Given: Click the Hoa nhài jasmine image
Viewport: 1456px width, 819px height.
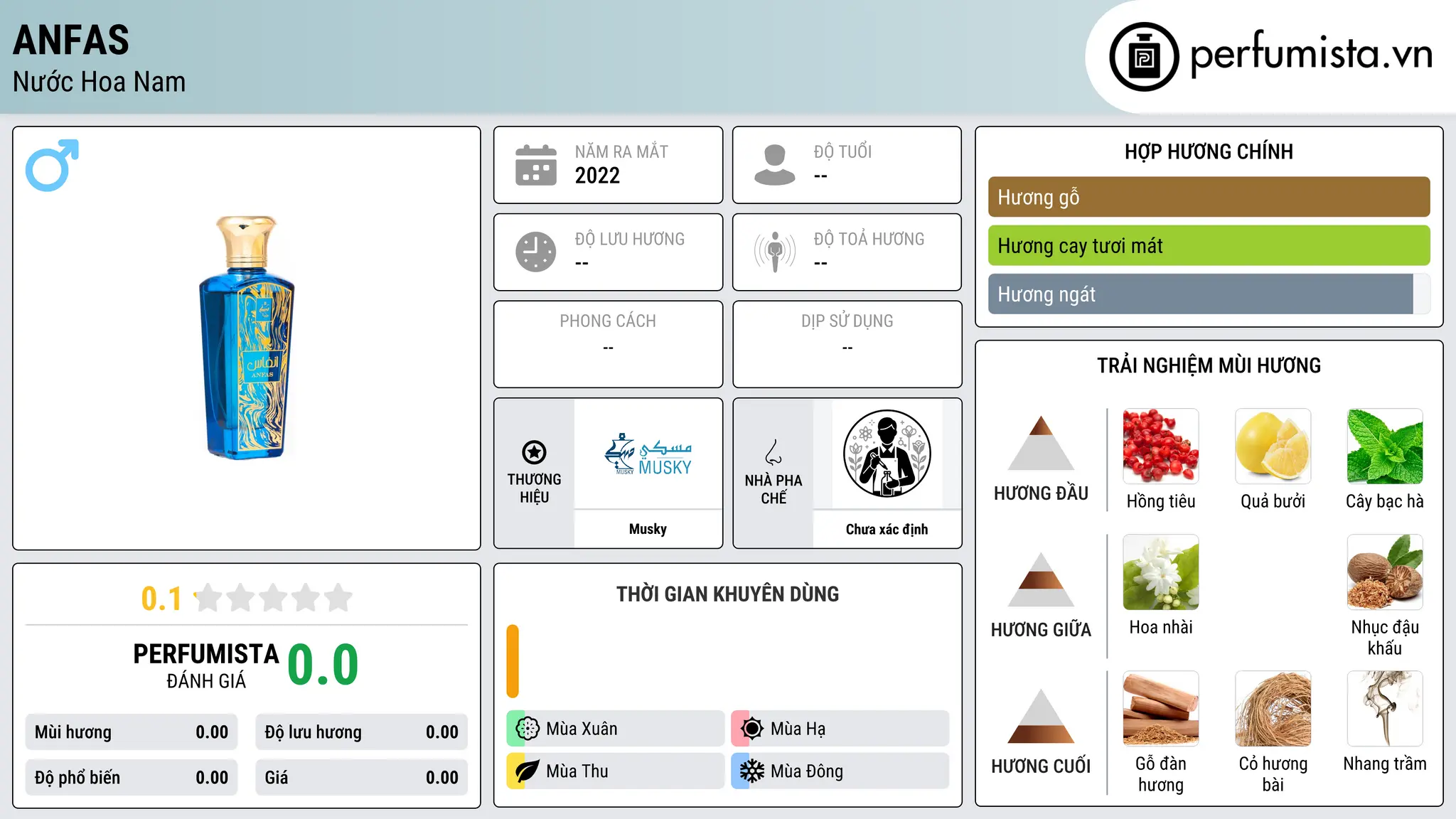Looking at the screenshot, I should [x=1161, y=572].
